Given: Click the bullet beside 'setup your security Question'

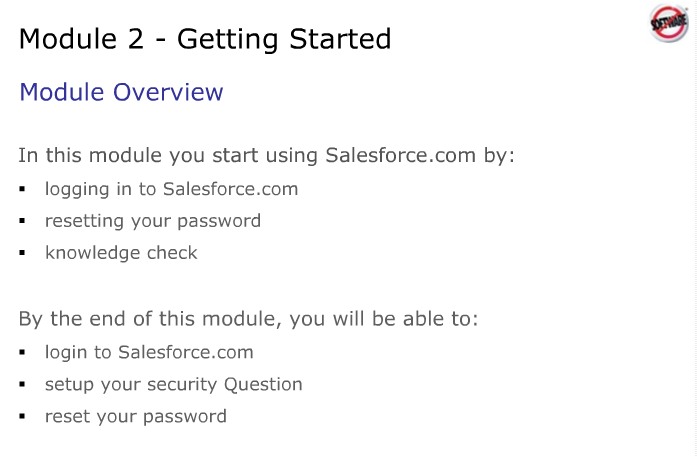Looking at the screenshot, I should coord(23,385).
